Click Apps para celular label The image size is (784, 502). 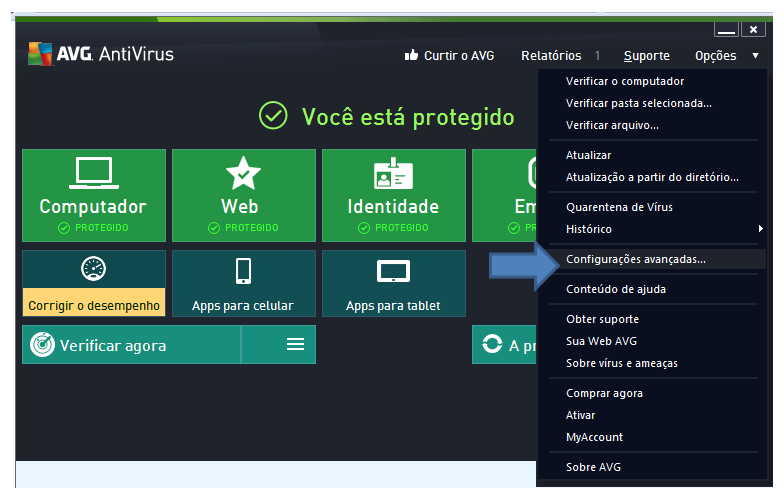(x=242, y=306)
